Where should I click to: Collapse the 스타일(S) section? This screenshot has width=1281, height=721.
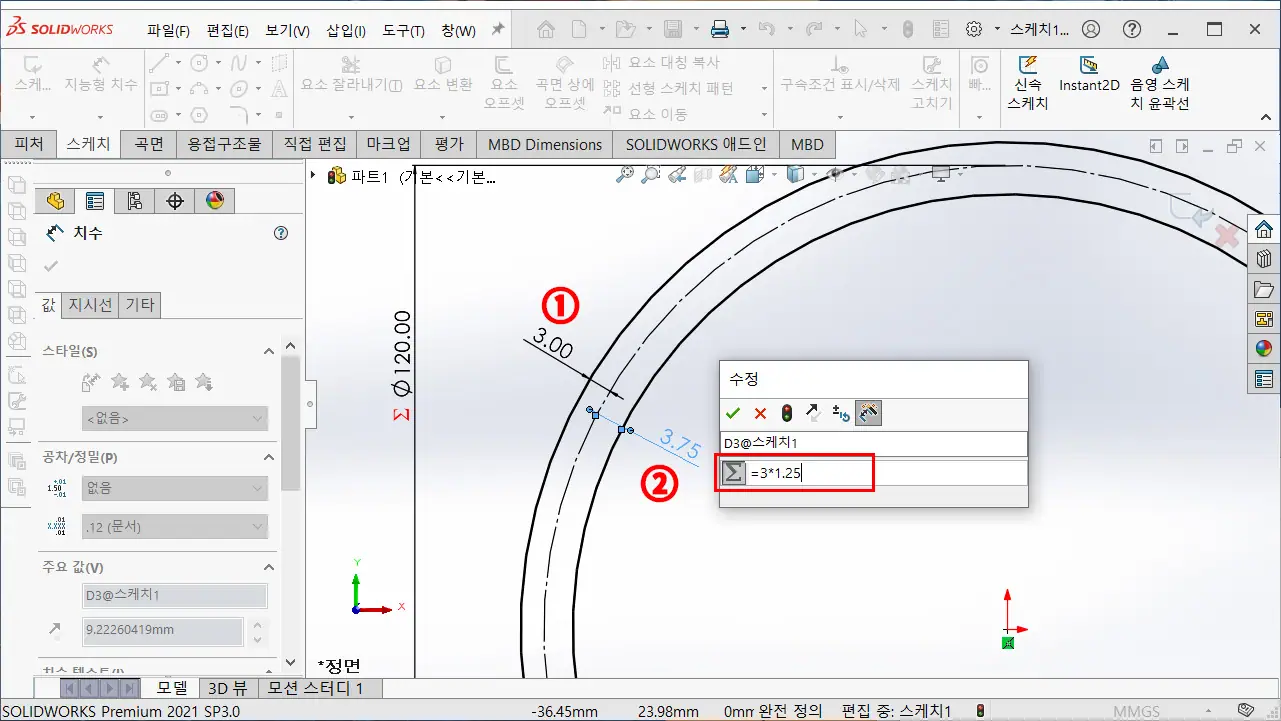(268, 351)
